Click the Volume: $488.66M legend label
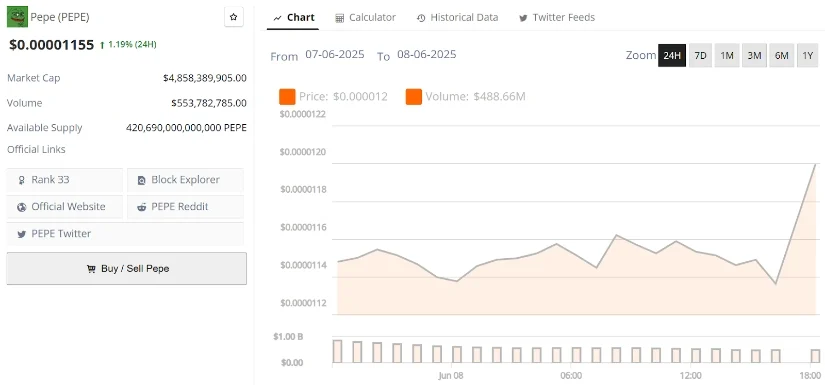825x385 pixels. pos(476,97)
